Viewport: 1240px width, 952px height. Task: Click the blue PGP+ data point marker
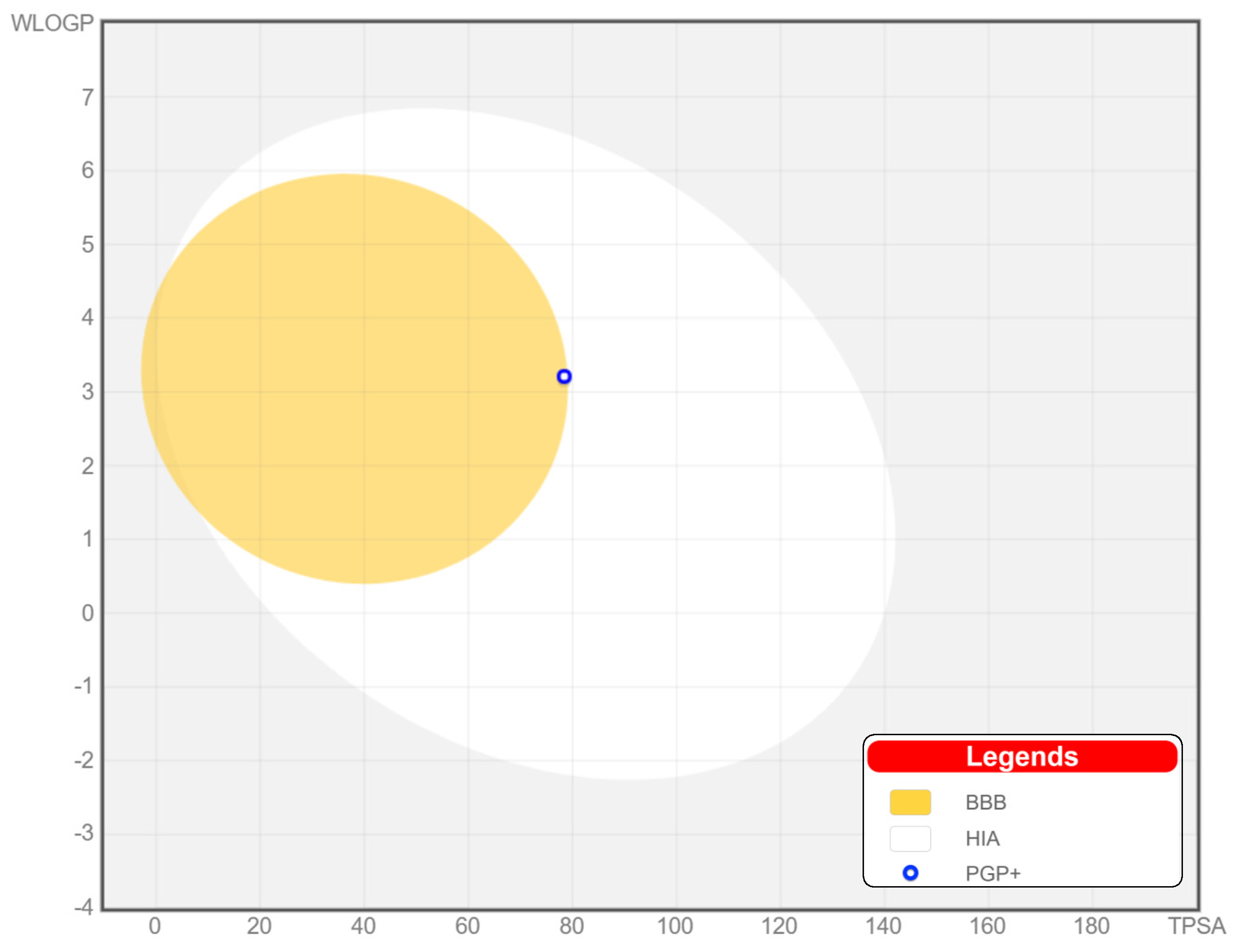tap(564, 376)
